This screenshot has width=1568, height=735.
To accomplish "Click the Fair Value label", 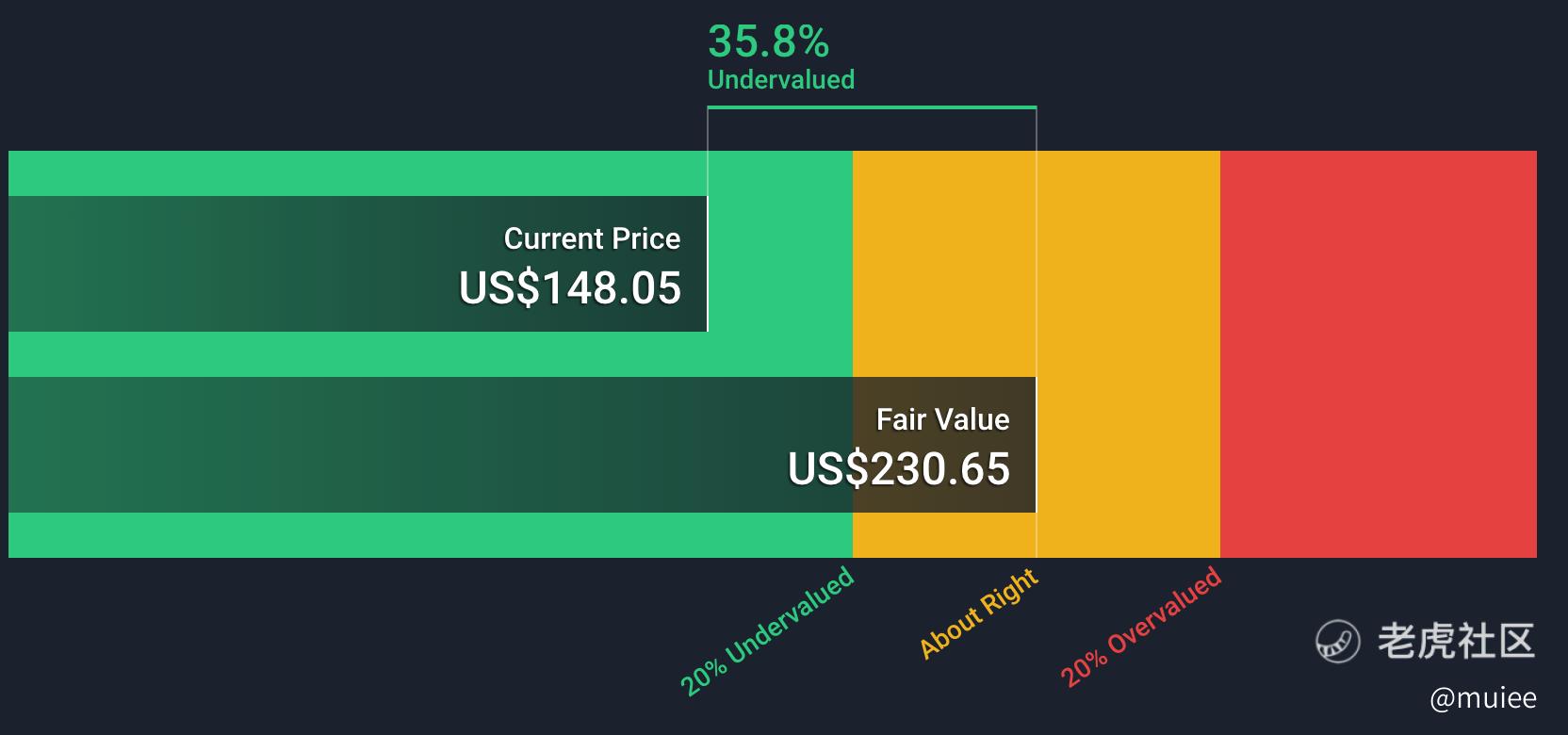I will pos(942,419).
